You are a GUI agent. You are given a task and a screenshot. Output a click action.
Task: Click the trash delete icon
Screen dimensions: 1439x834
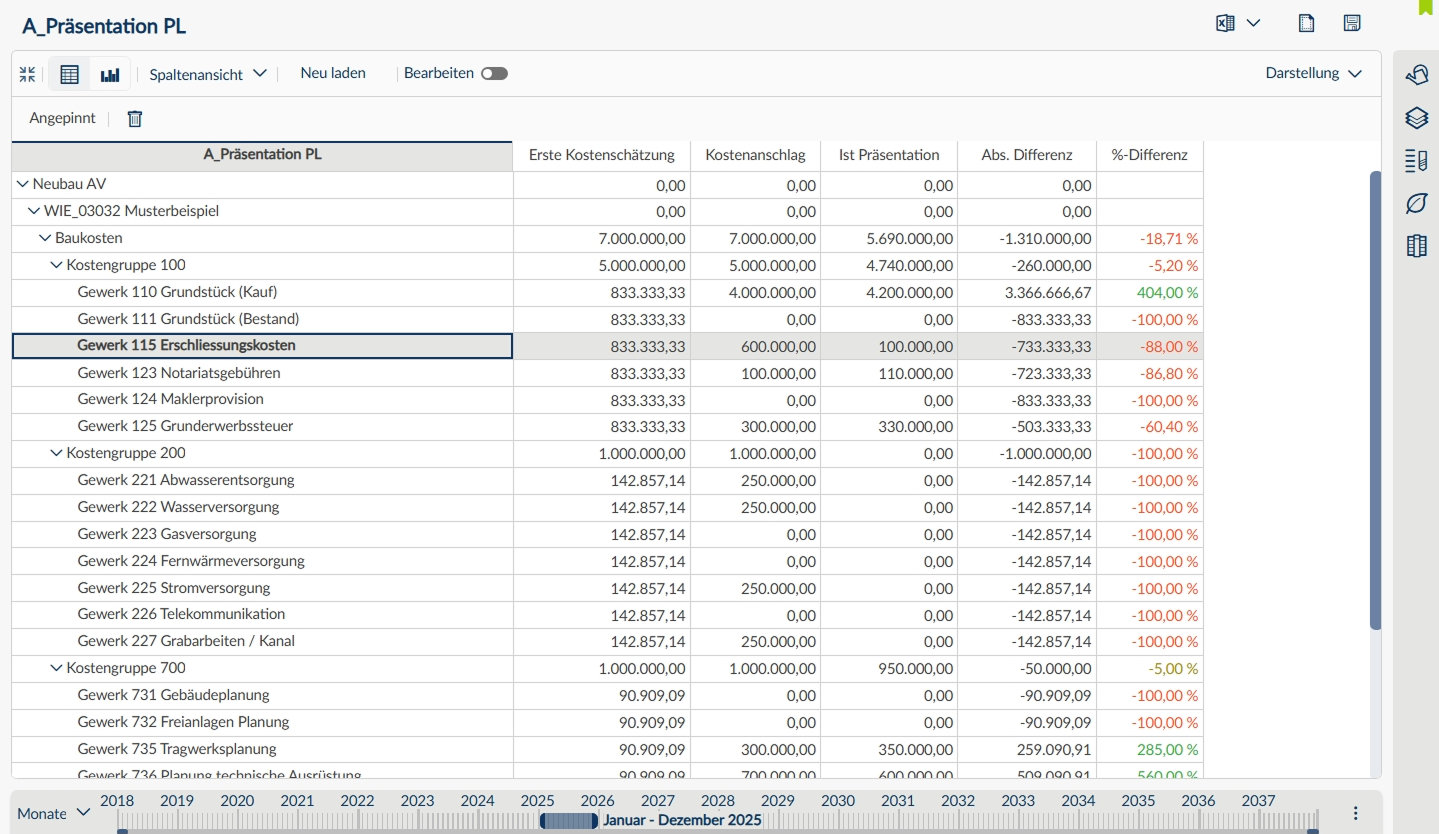coord(135,118)
